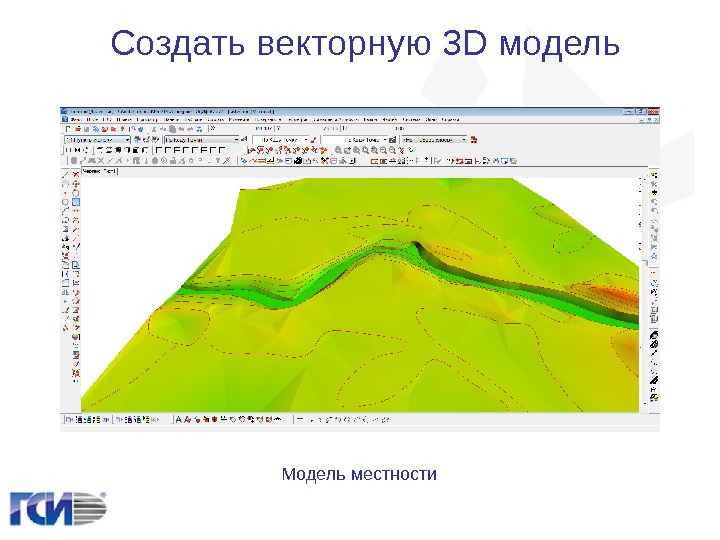Viewport: 720px width, 540px height.
Task: Close the CAD application window
Action: click(653, 112)
